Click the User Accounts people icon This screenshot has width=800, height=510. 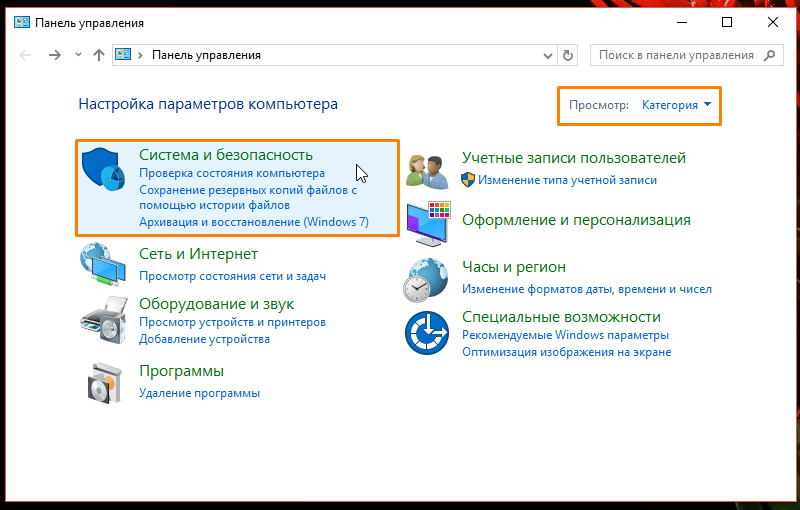click(x=428, y=171)
